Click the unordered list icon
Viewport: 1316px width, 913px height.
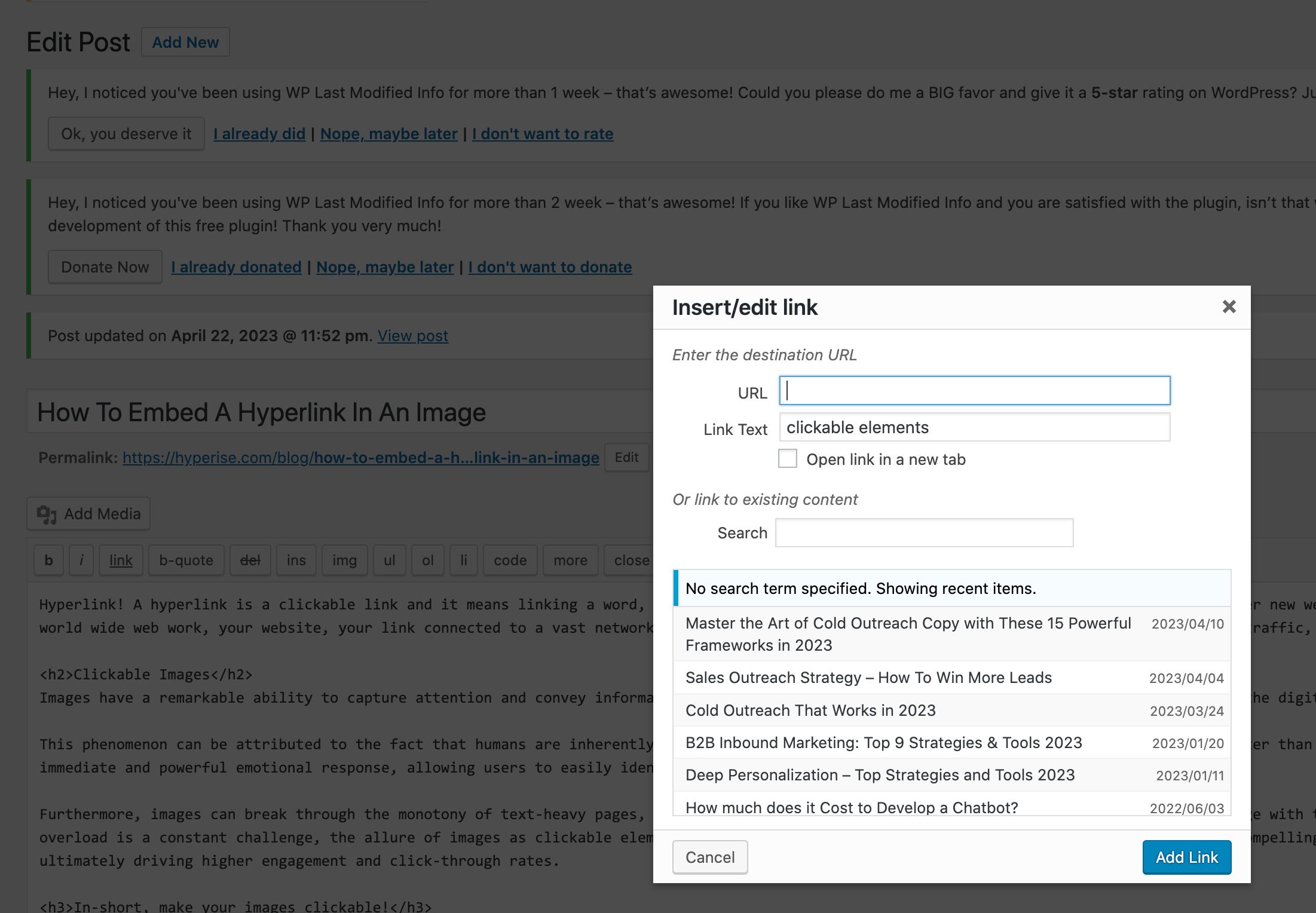(389, 560)
